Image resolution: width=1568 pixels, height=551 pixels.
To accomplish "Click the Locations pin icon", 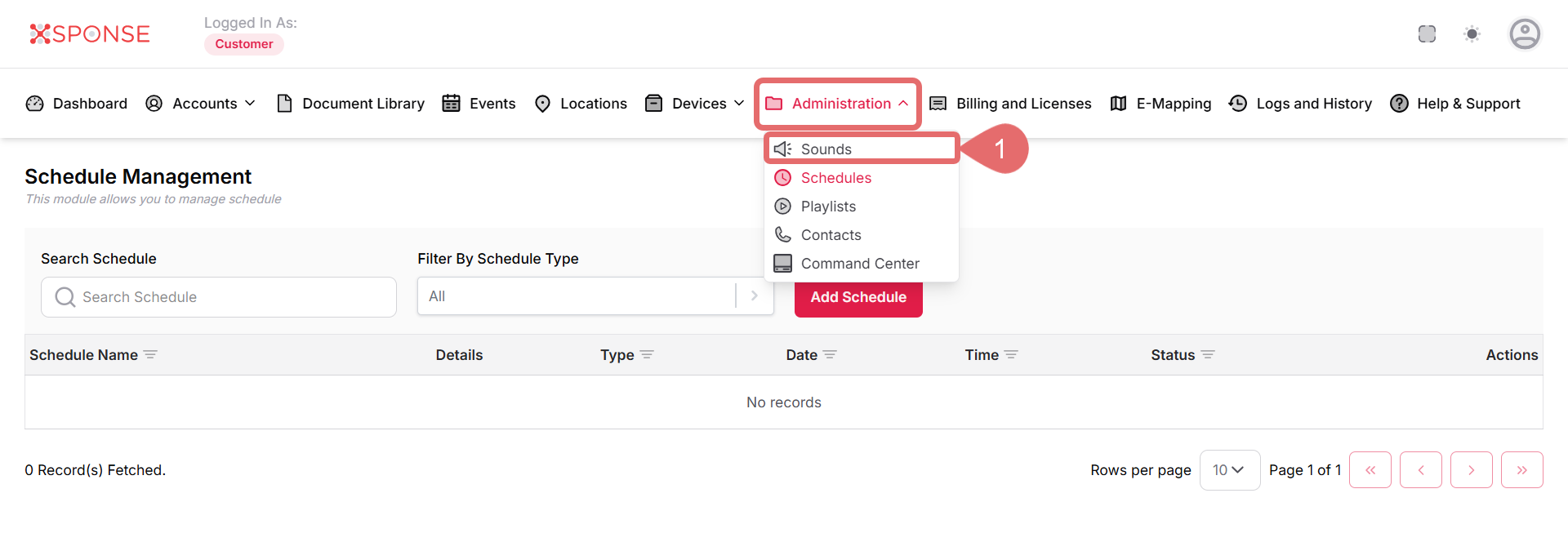I will [542, 104].
